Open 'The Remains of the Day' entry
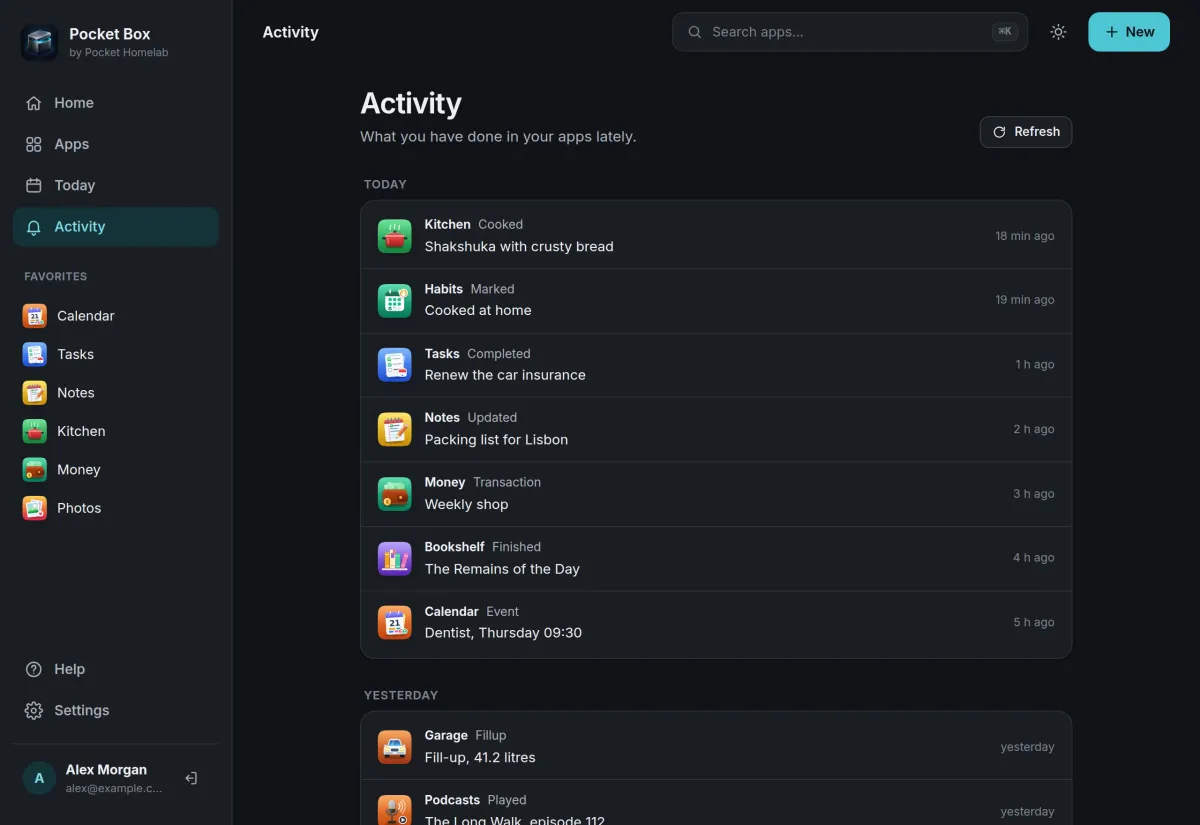 pyautogui.click(x=716, y=558)
